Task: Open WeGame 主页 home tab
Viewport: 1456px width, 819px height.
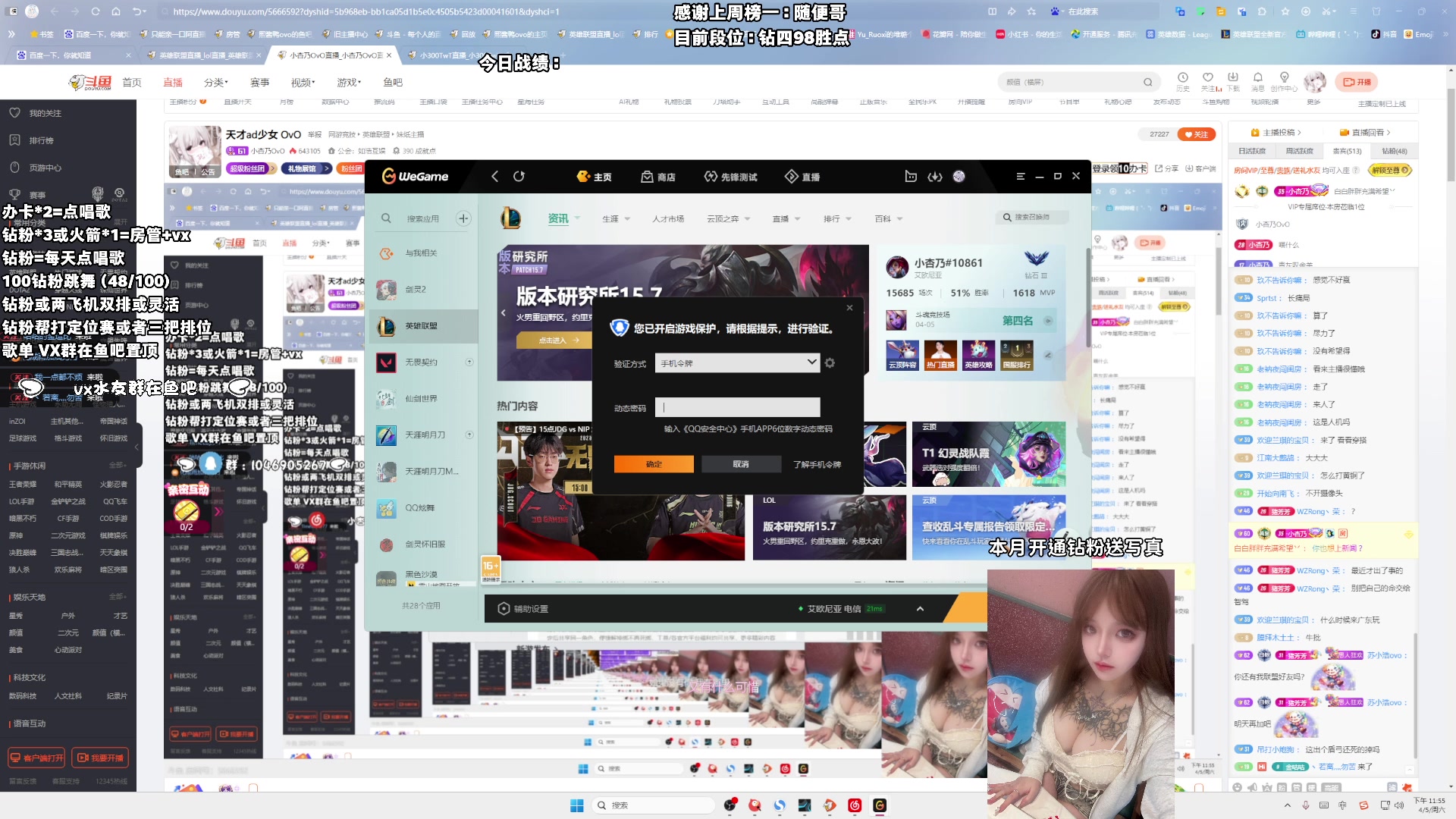Action: tap(594, 177)
